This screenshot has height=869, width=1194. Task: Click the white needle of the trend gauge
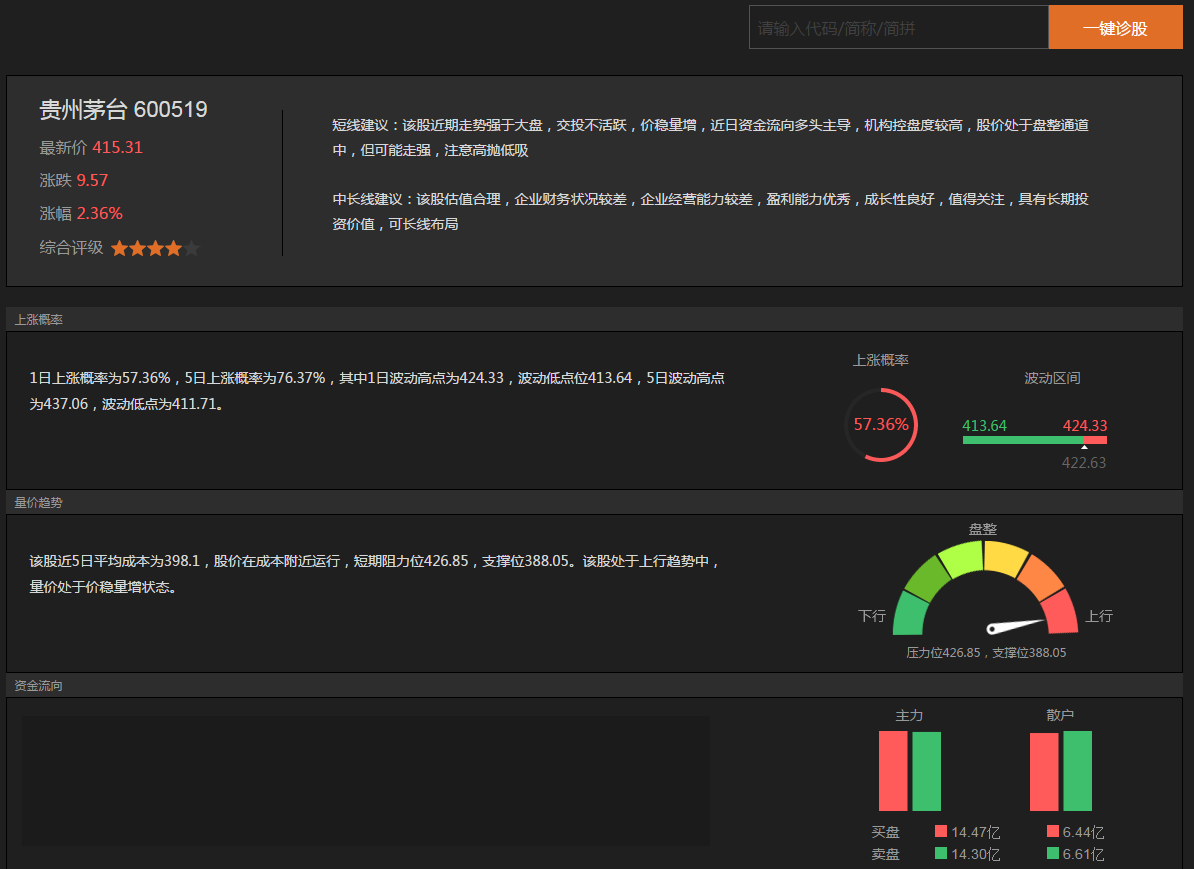point(1015,626)
